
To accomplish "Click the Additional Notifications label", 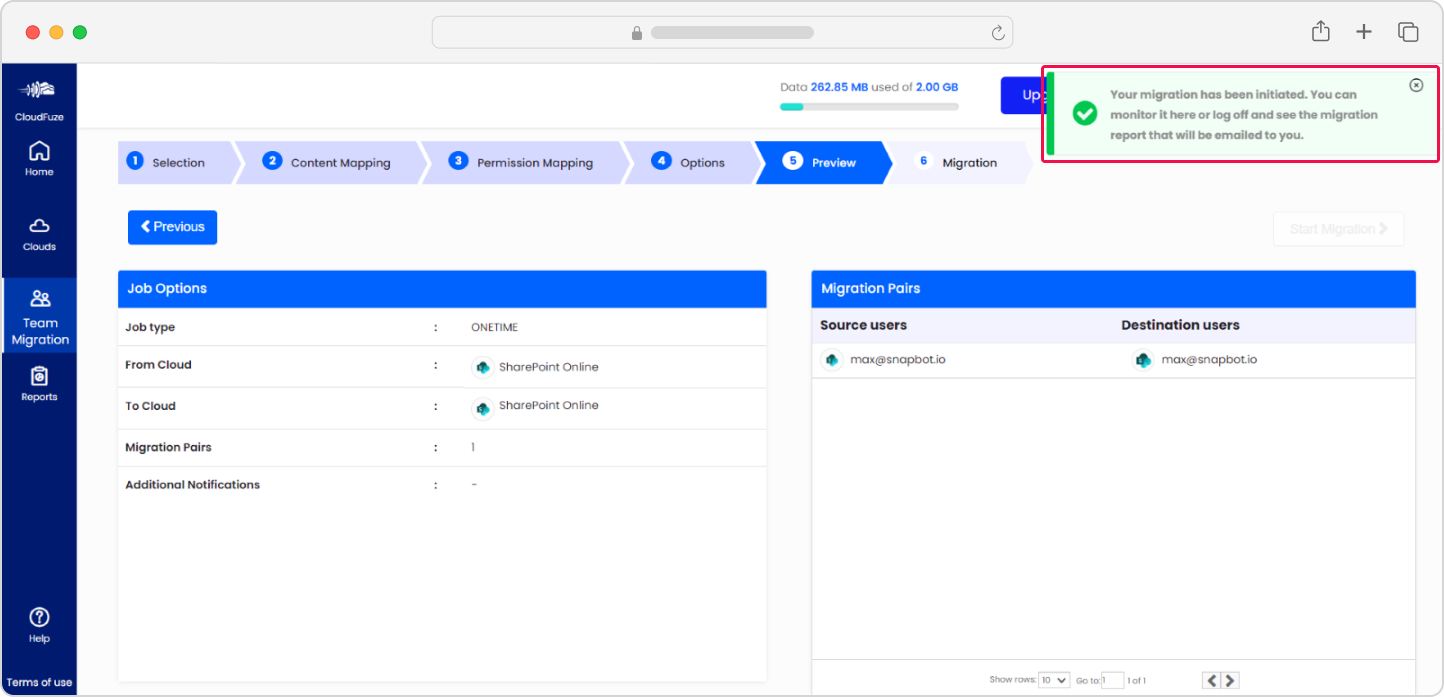I will 192,485.
